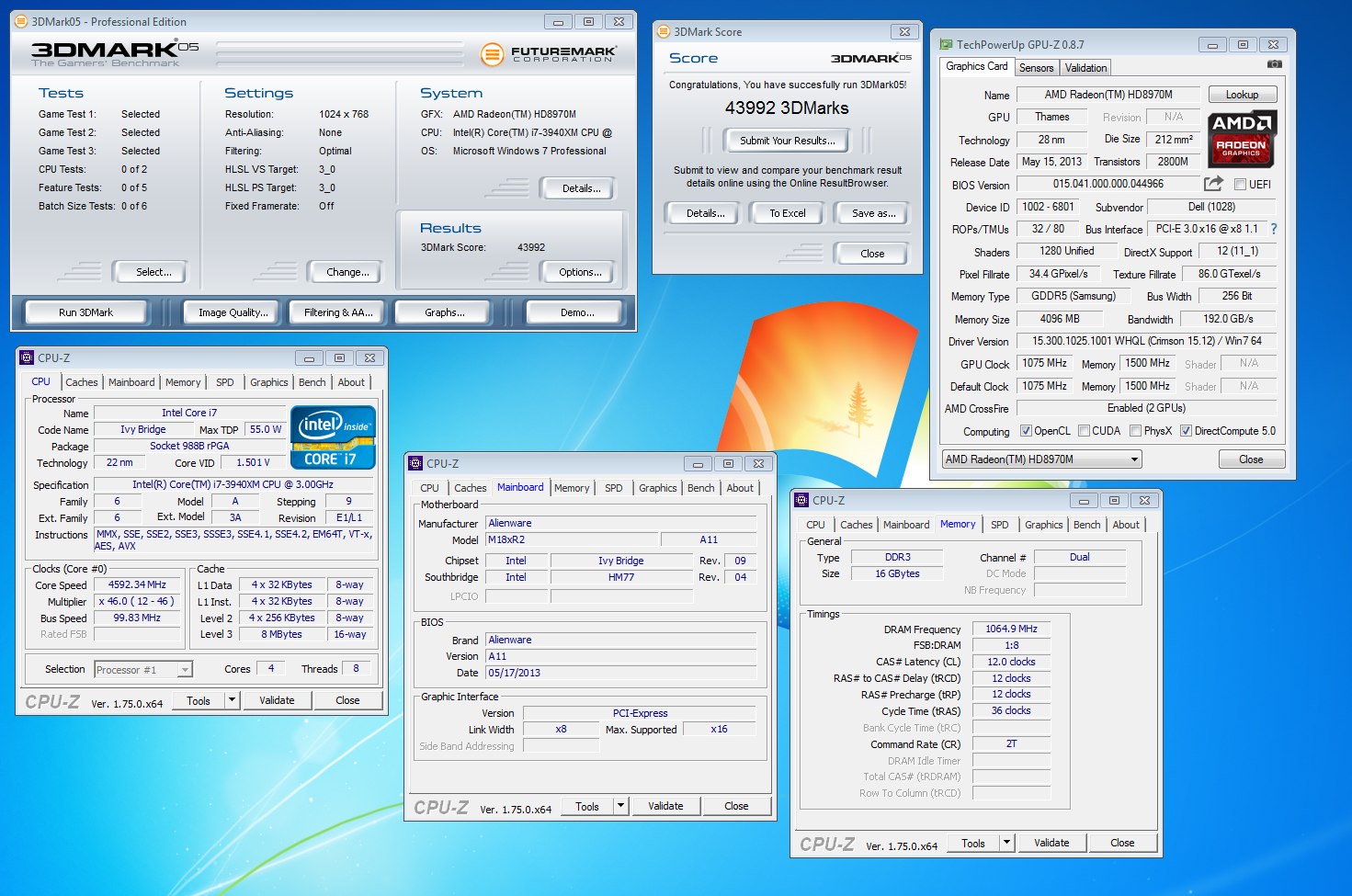The height and width of the screenshot is (896, 1352).
Task: Click the Image Quality button
Action: pyautogui.click(x=233, y=312)
